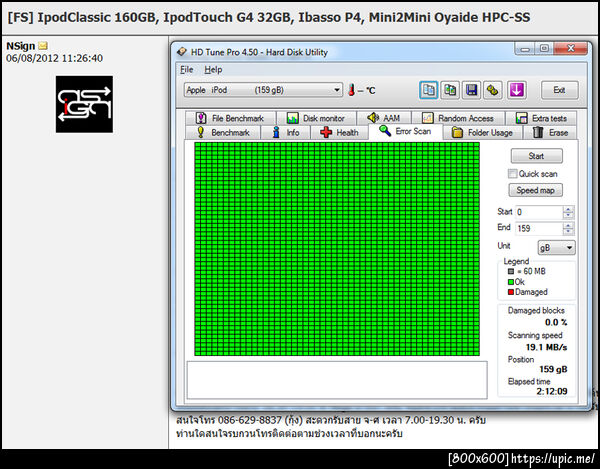The image size is (600, 469).
Task: Open the Random Access tab
Action: [458, 118]
